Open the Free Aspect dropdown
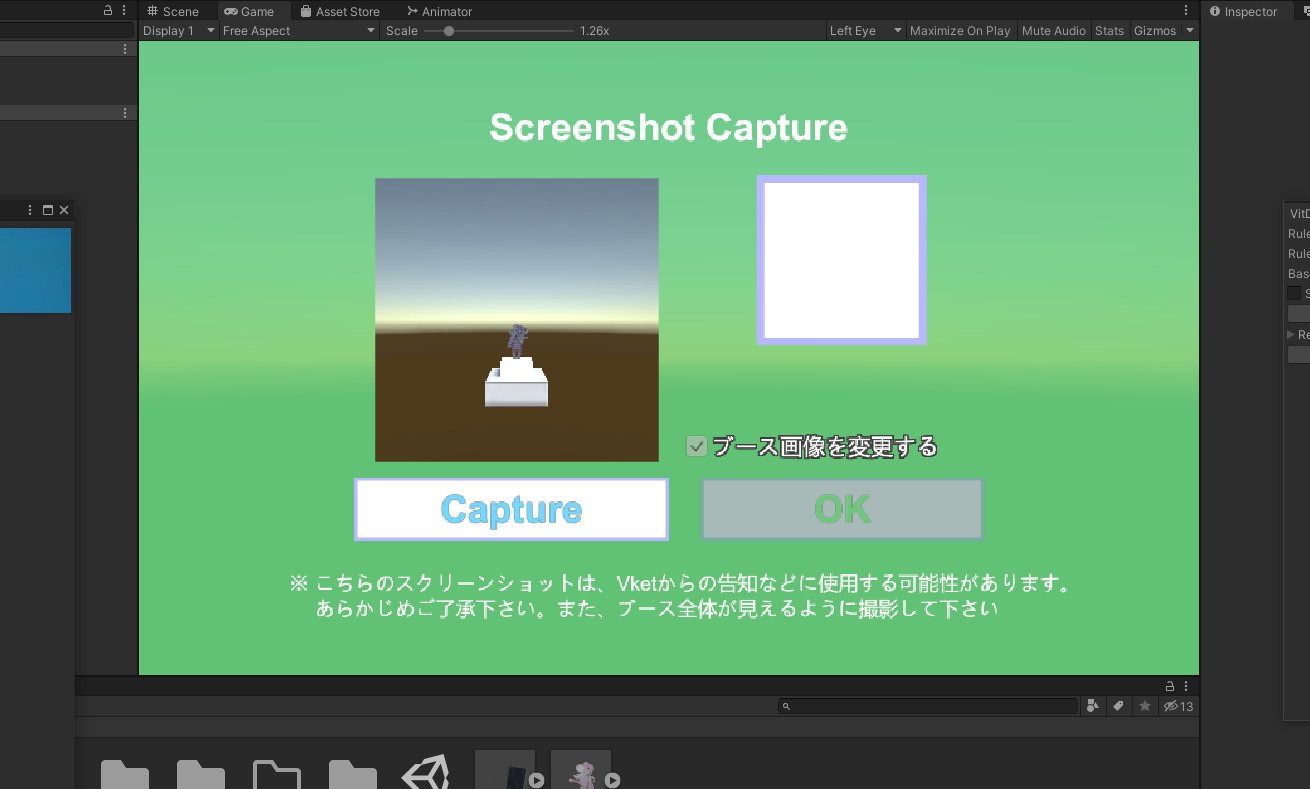 pyautogui.click(x=299, y=31)
